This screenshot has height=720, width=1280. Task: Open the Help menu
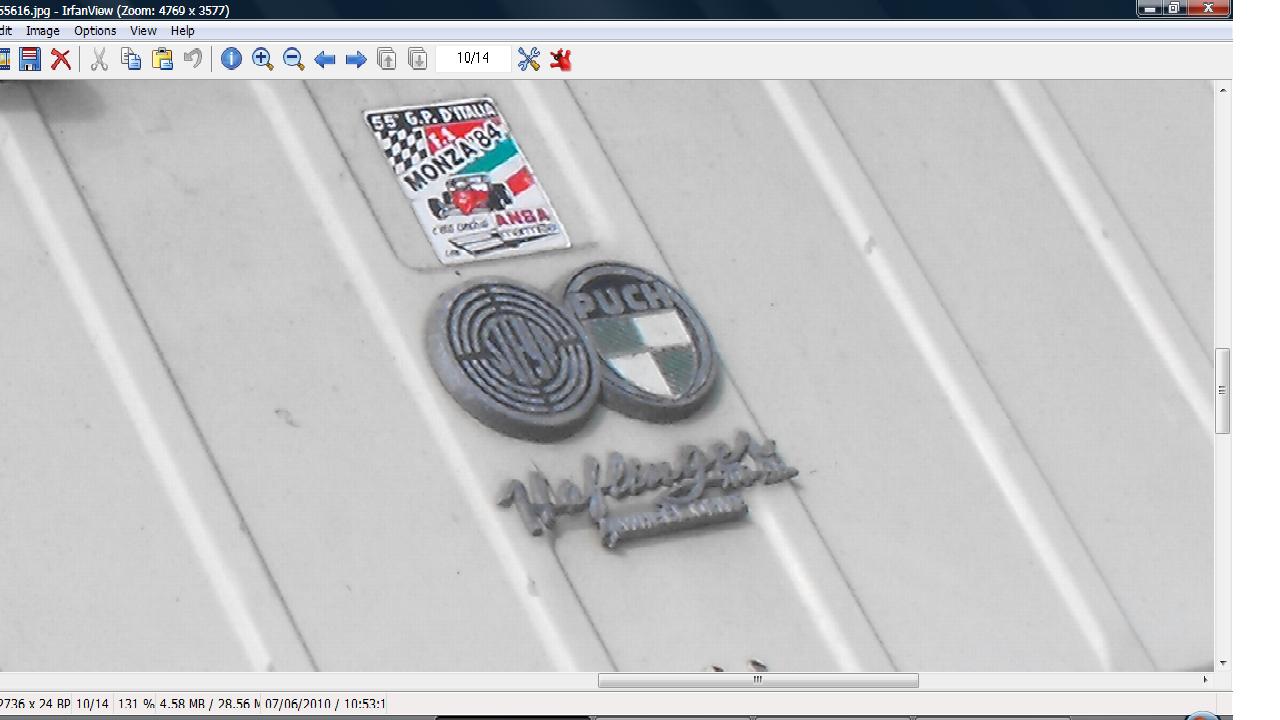coord(182,31)
